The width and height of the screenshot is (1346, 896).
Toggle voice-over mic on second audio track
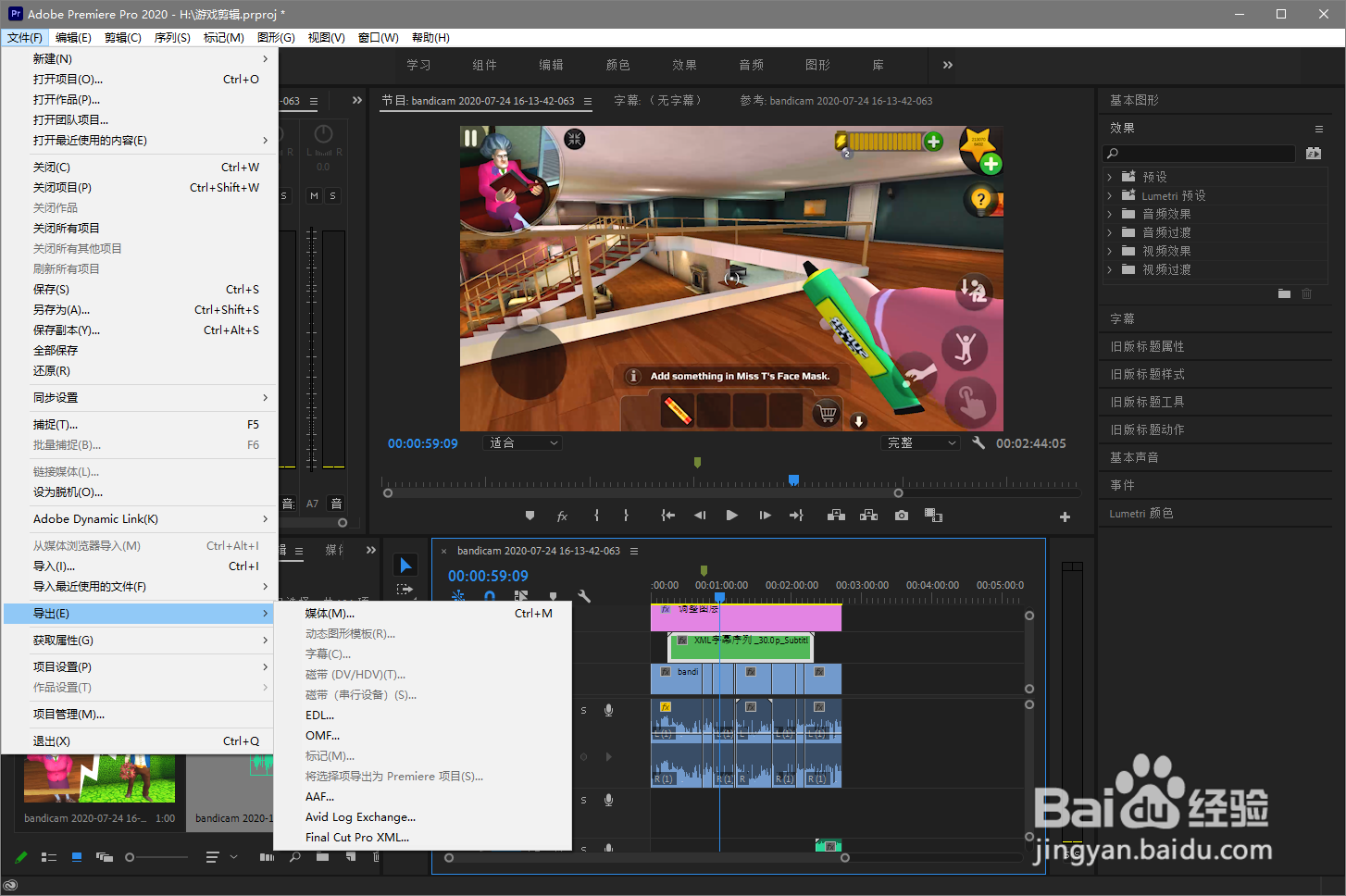608,800
